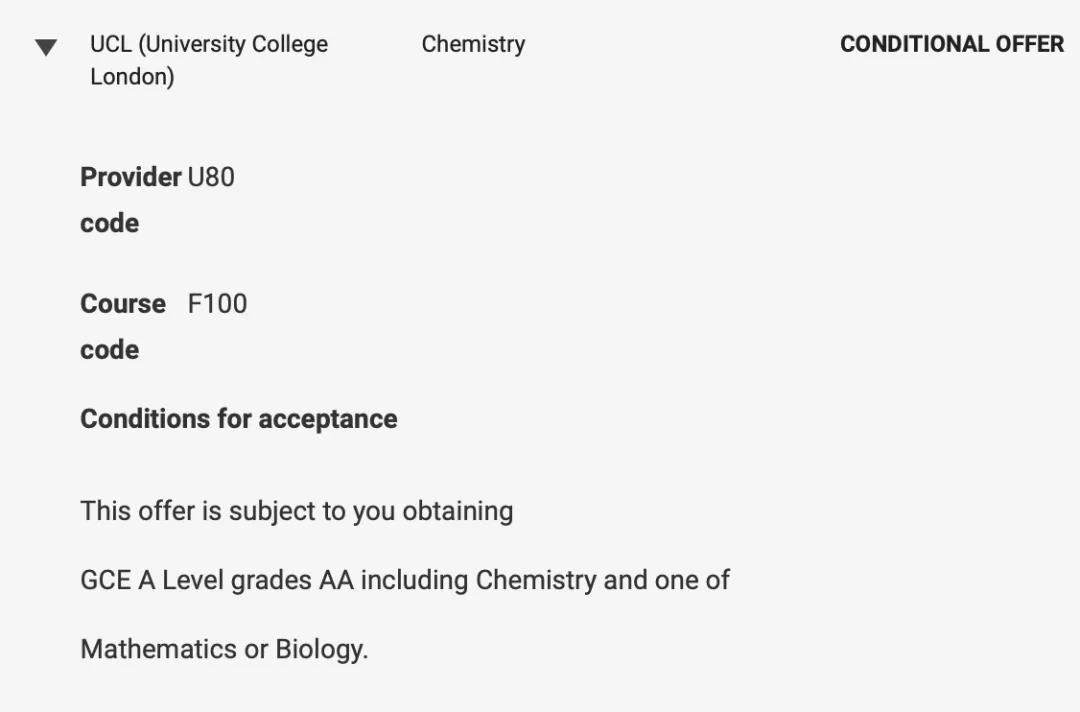
Task: Click the word 'including' in the grades sentence
Action: point(414,580)
